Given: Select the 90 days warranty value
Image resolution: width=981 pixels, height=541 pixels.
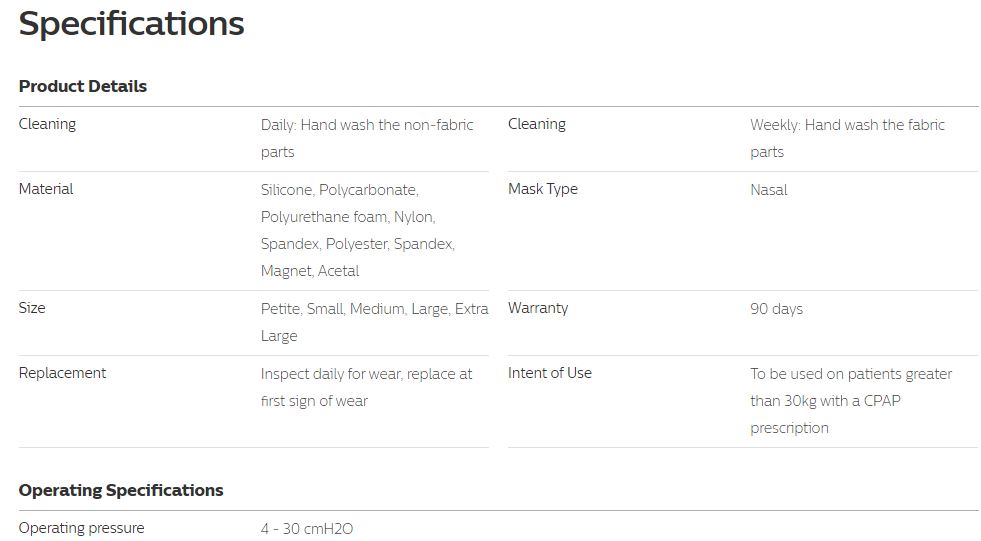Looking at the screenshot, I should 776,309.
